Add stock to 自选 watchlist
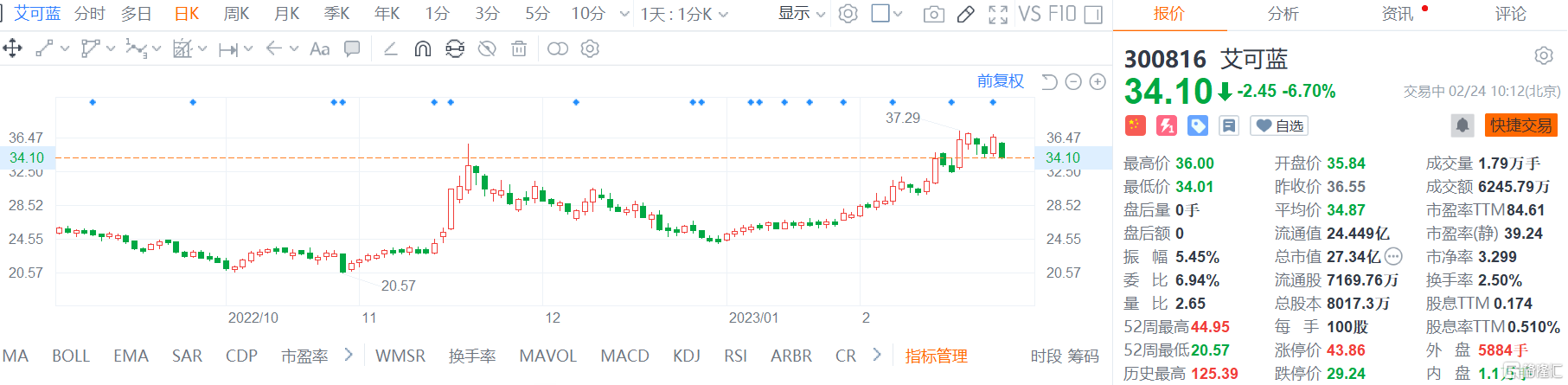 tap(1280, 126)
